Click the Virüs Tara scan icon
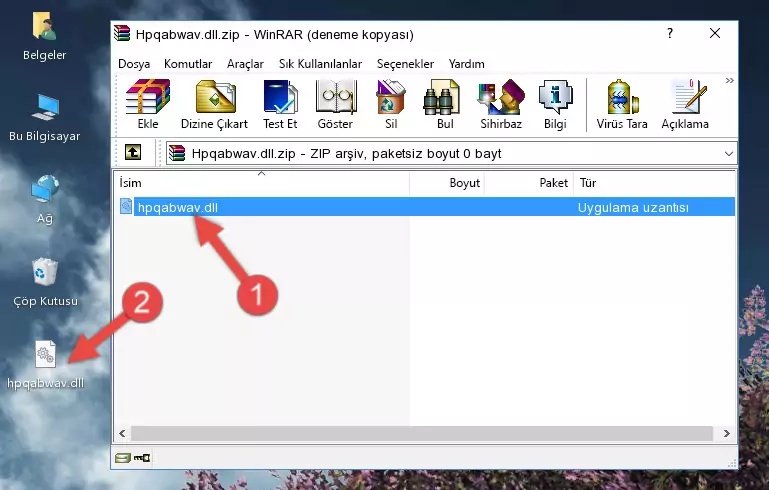Screen dimensions: 769x490 622,104
